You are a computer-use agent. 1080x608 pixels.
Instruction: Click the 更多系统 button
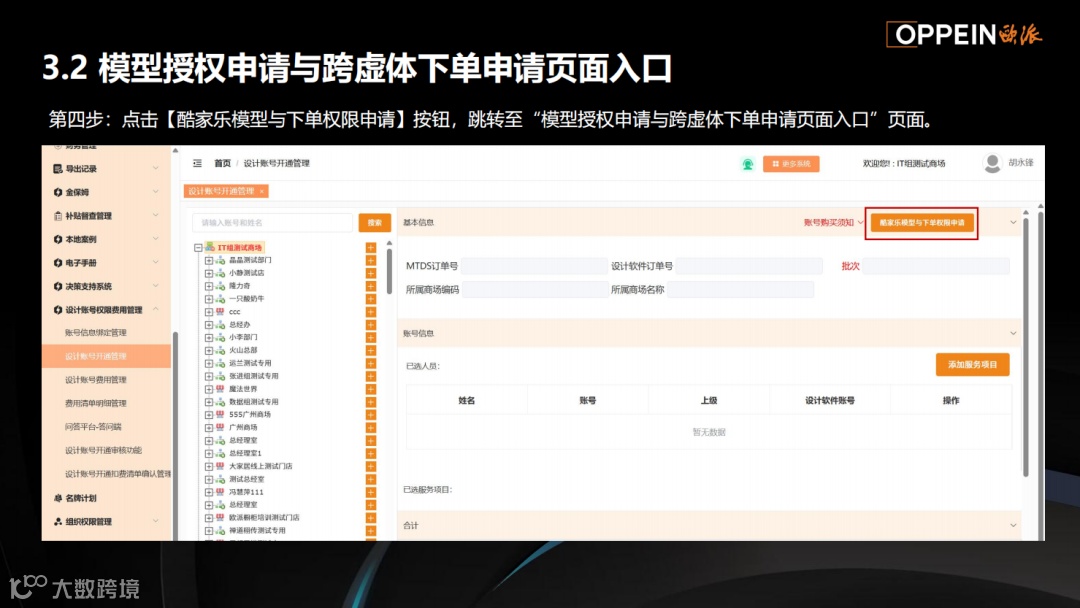click(x=791, y=164)
